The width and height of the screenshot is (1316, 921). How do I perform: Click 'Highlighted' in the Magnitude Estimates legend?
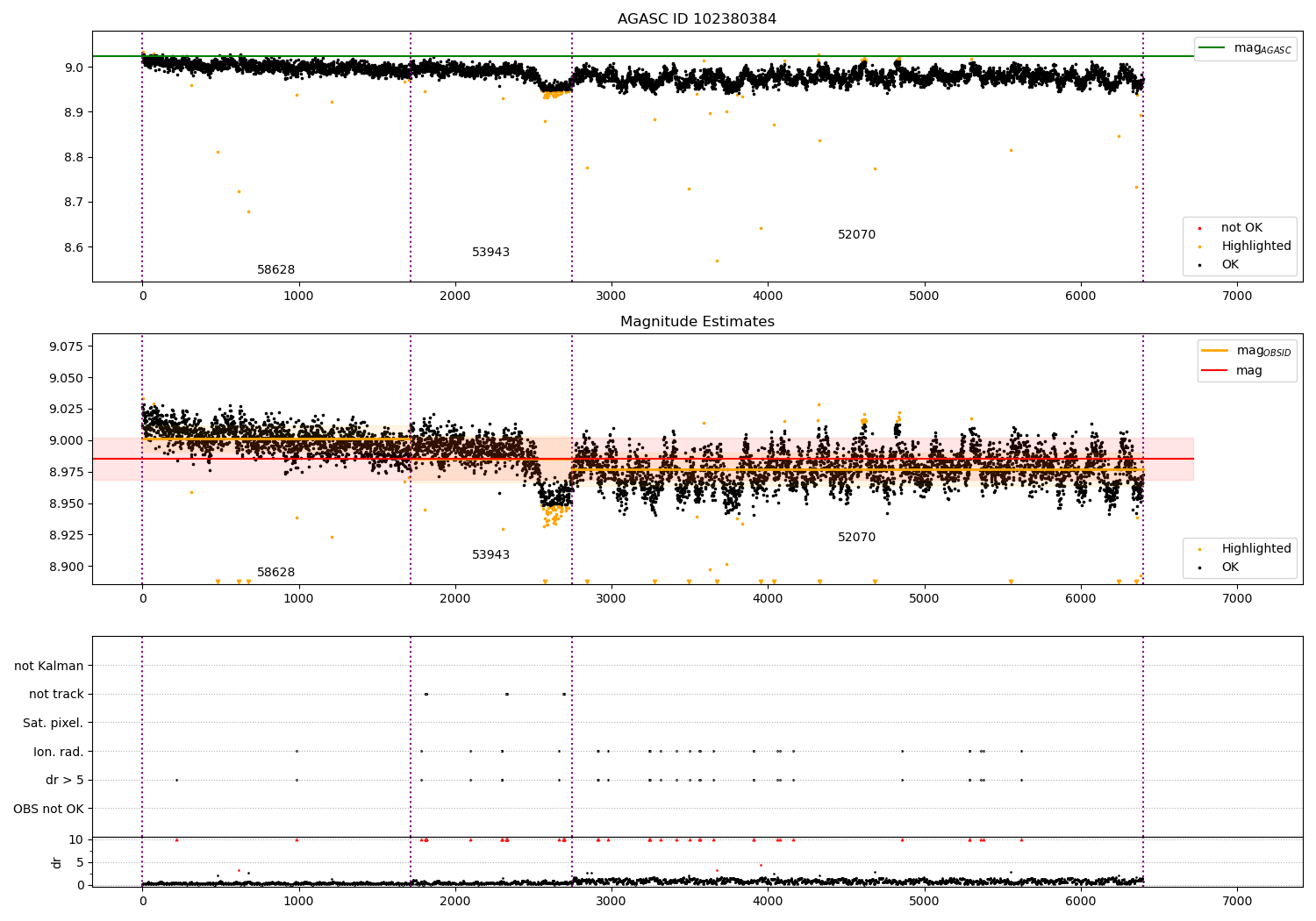(1256, 548)
